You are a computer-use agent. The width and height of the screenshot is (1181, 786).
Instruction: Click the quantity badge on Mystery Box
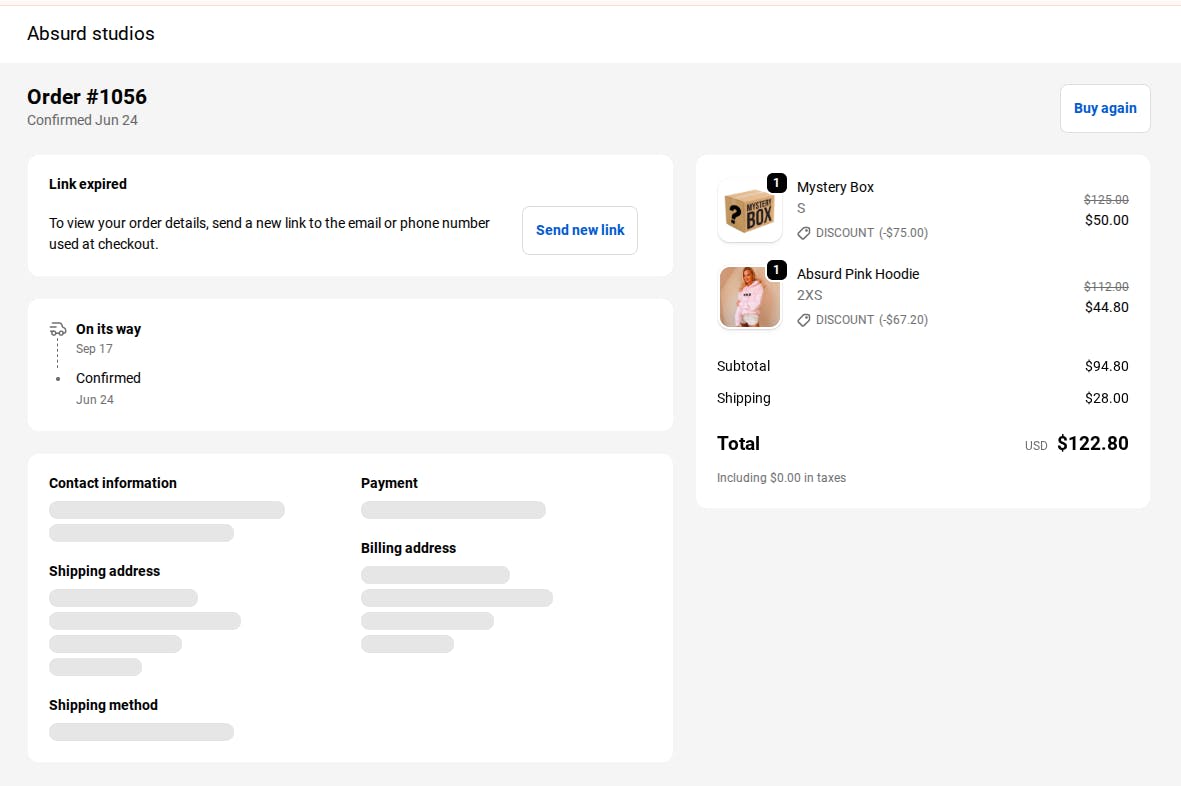coord(776,183)
